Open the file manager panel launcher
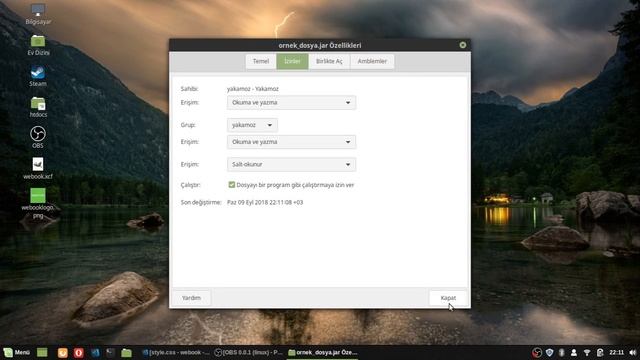The width and height of the screenshot is (640, 360). [x=127, y=352]
